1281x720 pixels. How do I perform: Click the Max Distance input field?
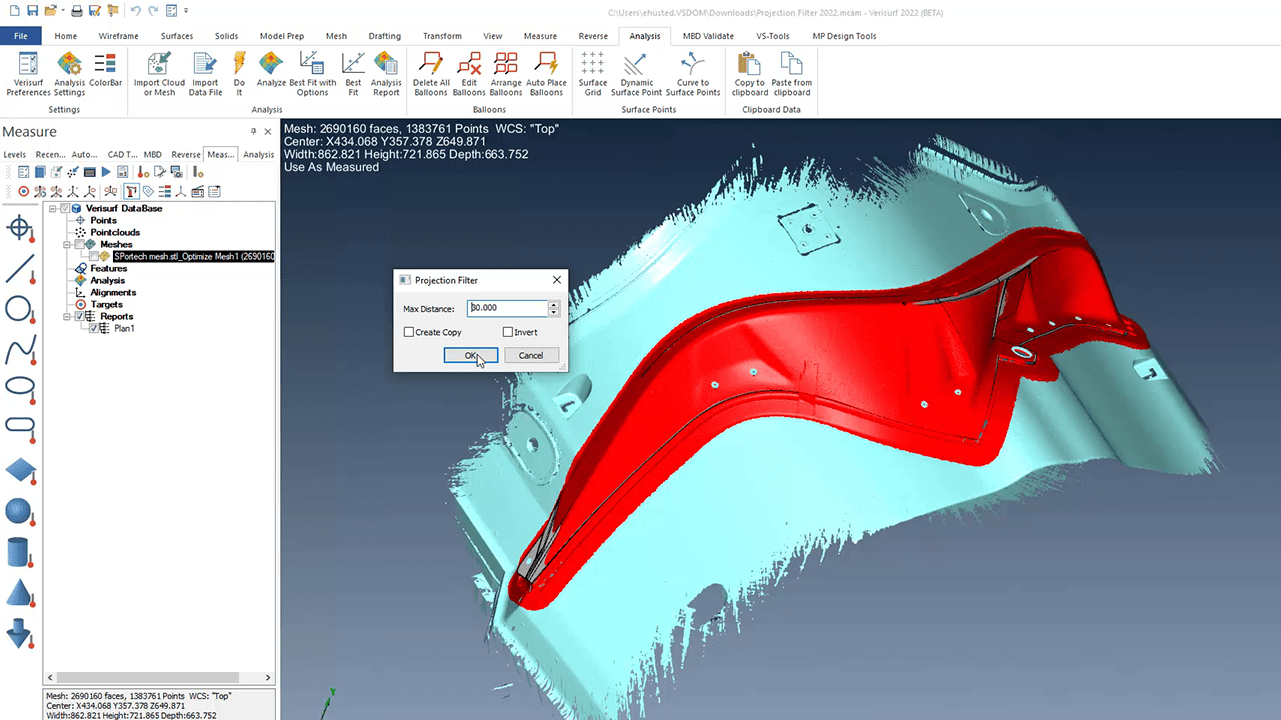[508, 308]
